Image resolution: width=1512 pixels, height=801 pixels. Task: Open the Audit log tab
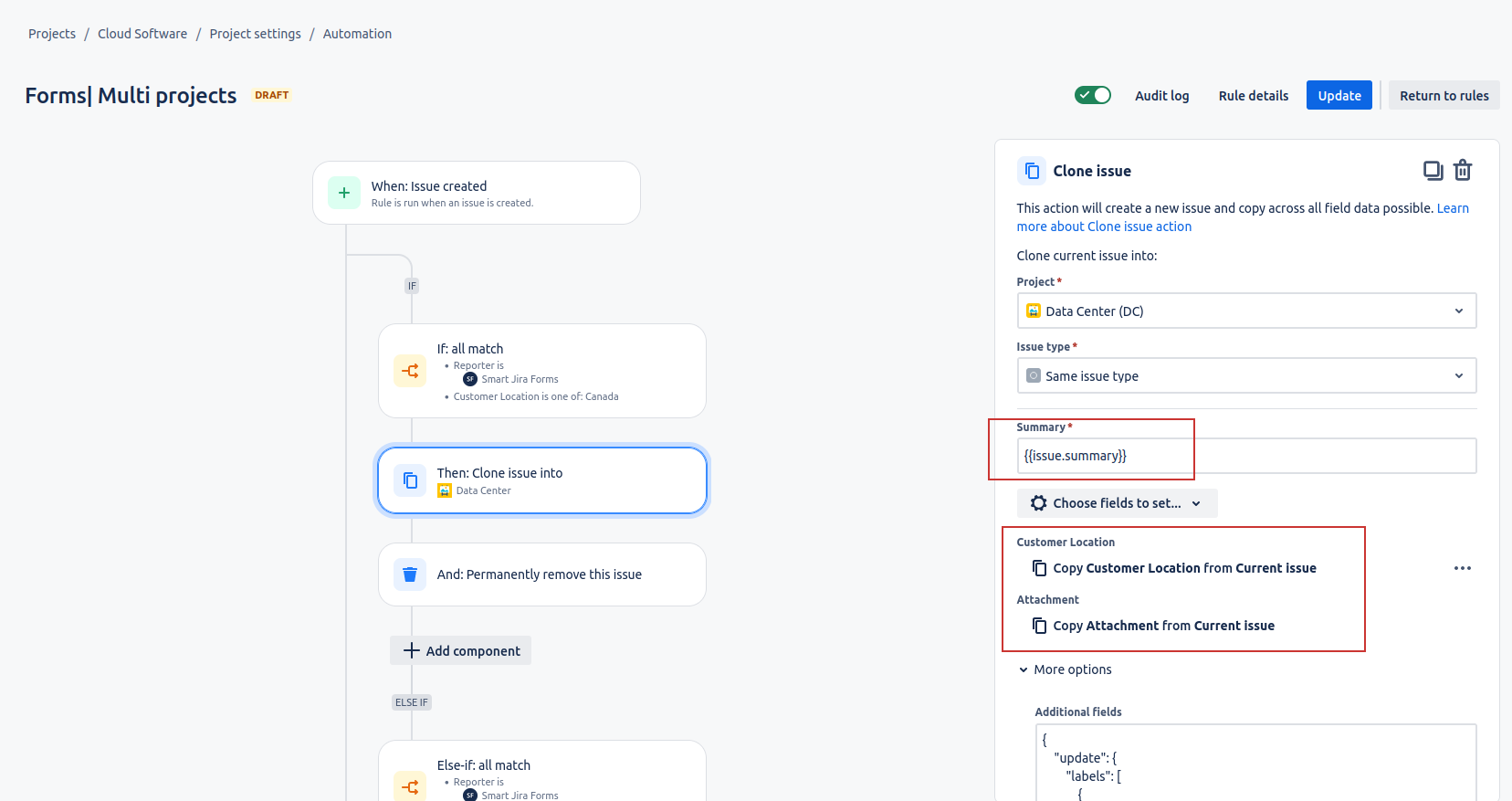click(1161, 96)
